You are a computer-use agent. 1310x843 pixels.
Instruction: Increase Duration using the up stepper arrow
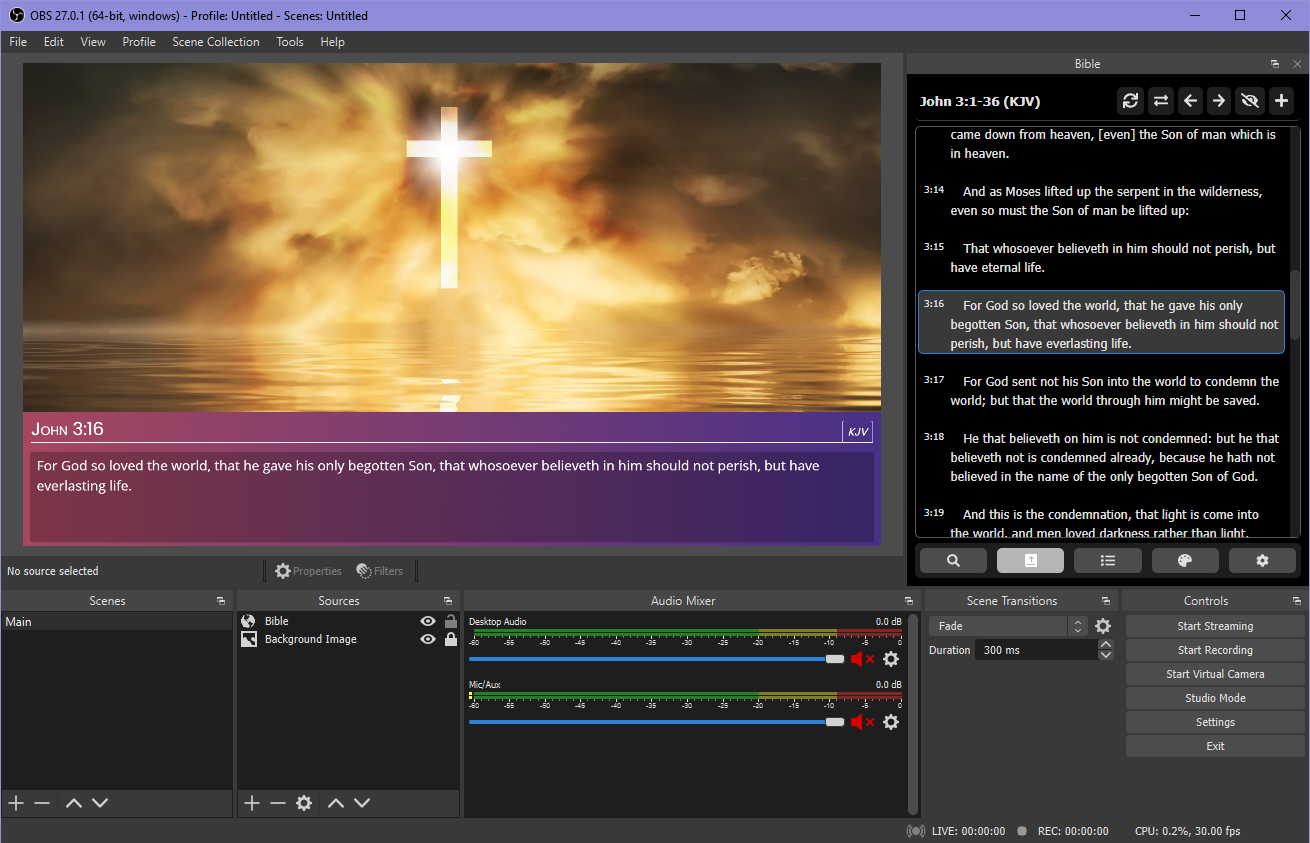click(1106, 644)
